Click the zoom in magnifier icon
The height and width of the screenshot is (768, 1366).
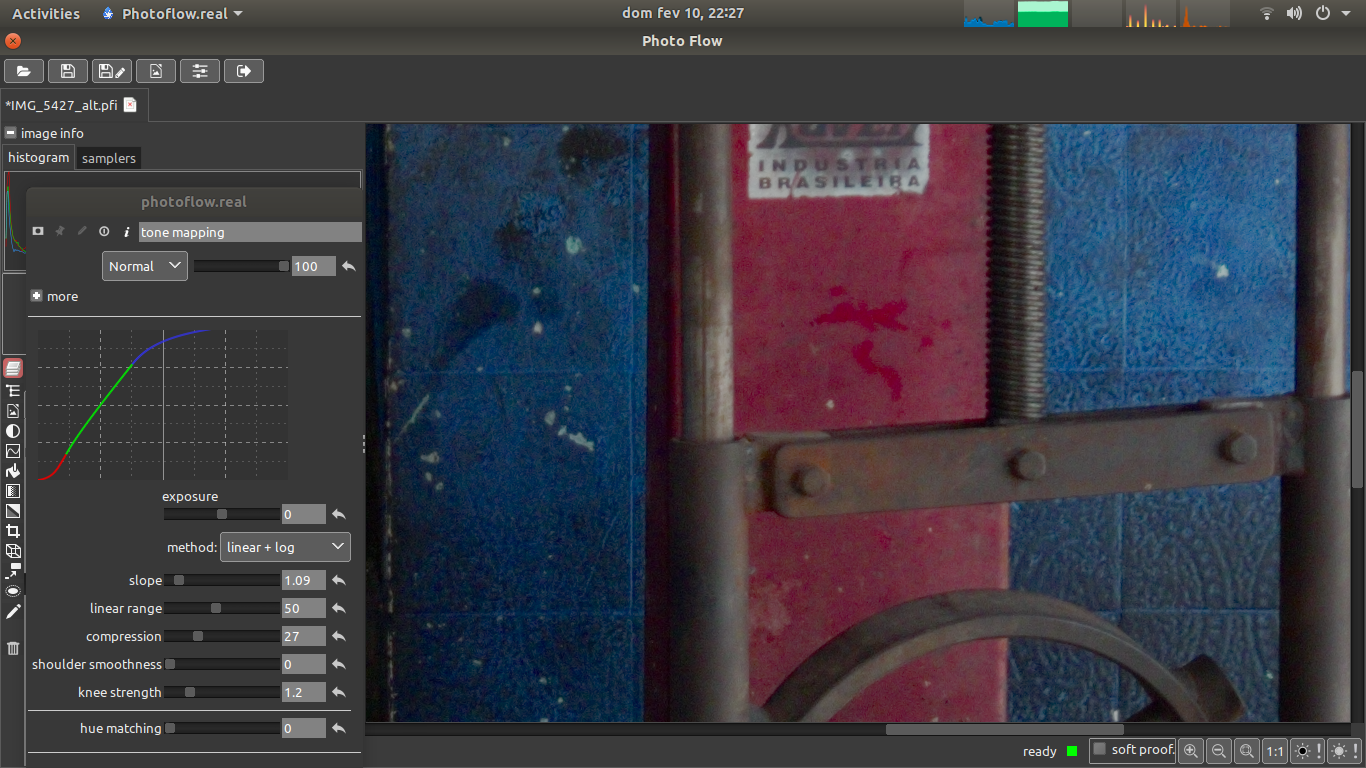(x=1190, y=751)
